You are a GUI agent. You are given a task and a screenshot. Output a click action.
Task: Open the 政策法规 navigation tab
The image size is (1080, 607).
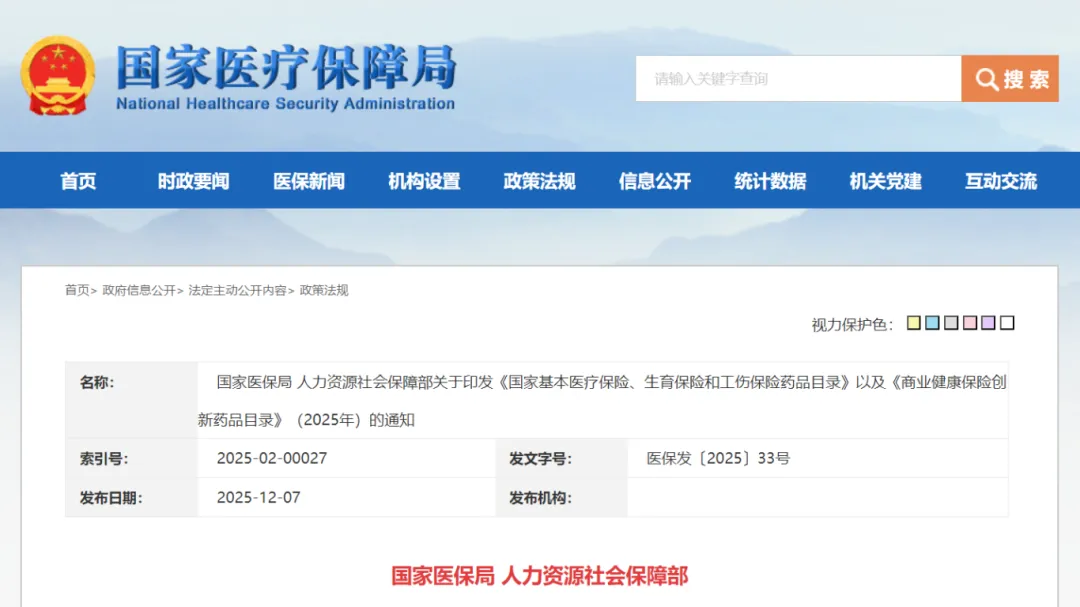pos(539,181)
